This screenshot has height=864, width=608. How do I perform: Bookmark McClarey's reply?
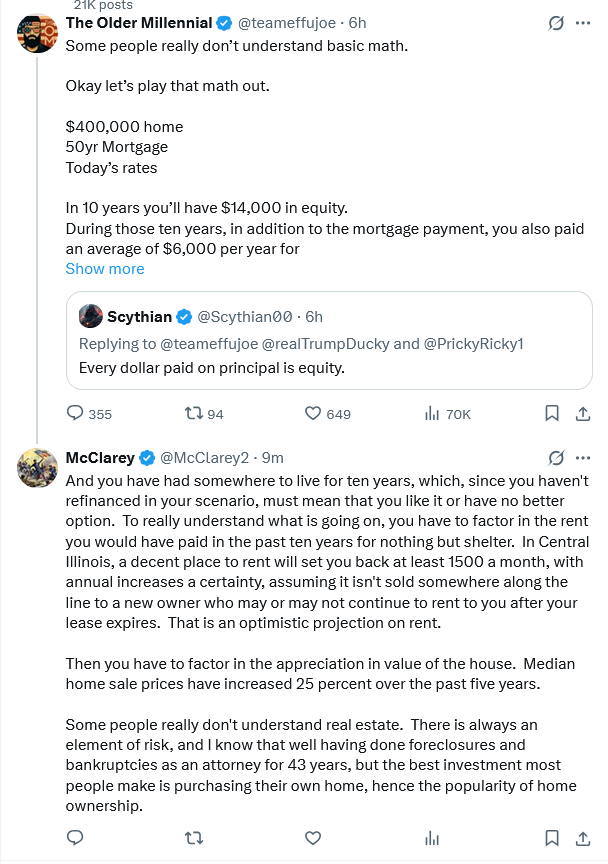(552, 838)
